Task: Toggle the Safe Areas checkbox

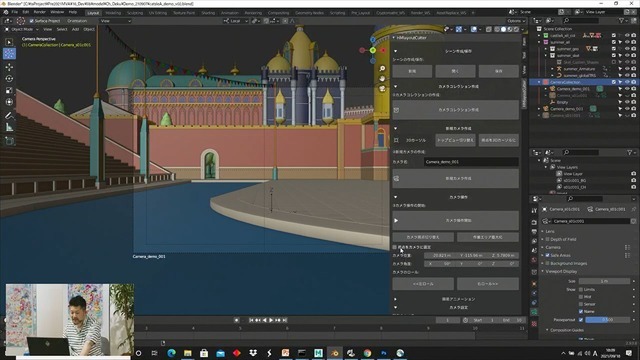Action: (x=548, y=256)
